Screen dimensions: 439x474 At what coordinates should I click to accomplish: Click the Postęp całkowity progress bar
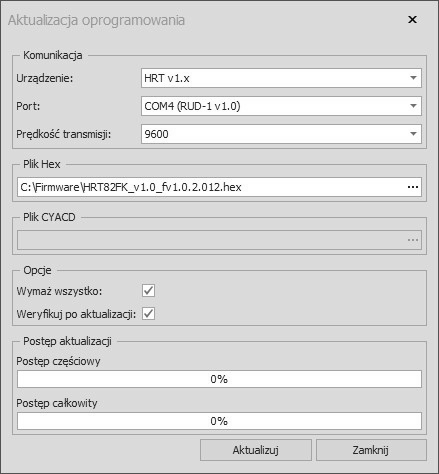pyautogui.click(x=219, y=421)
